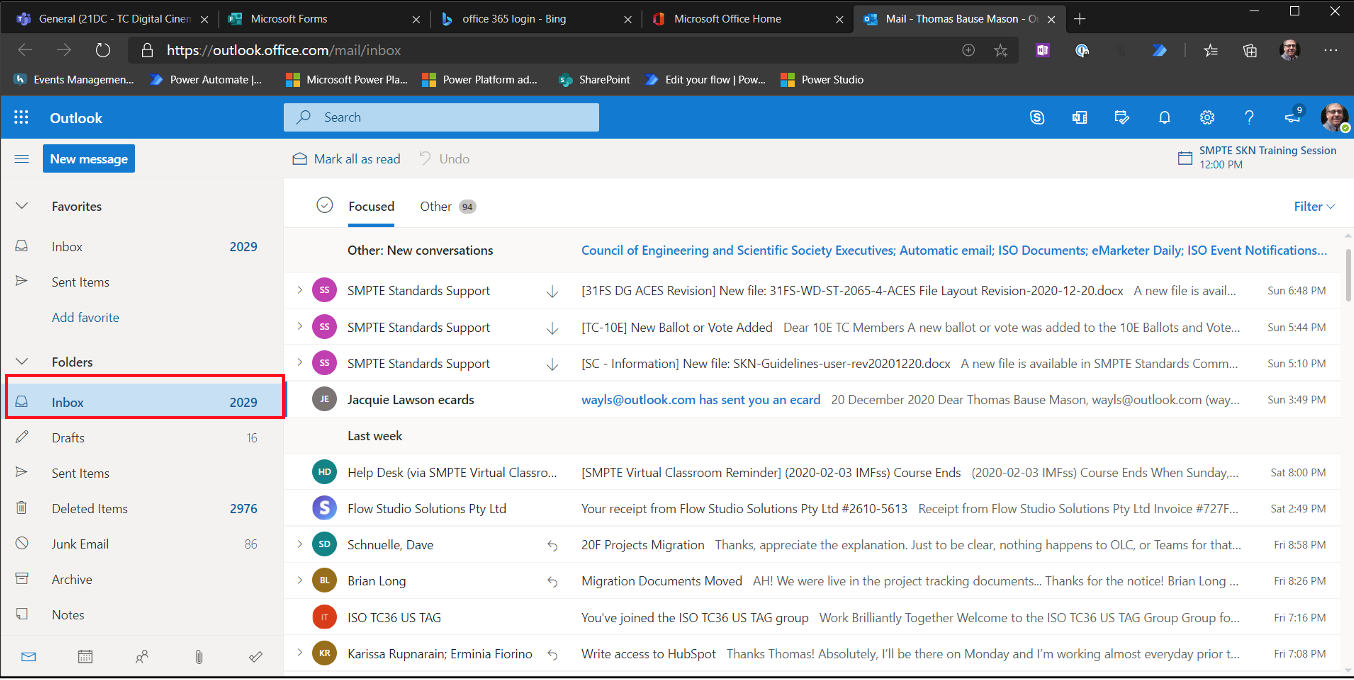Open the Office apps launcher grid
The height and width of the screenshot is (680, 1354).
(x=21, y=117)
